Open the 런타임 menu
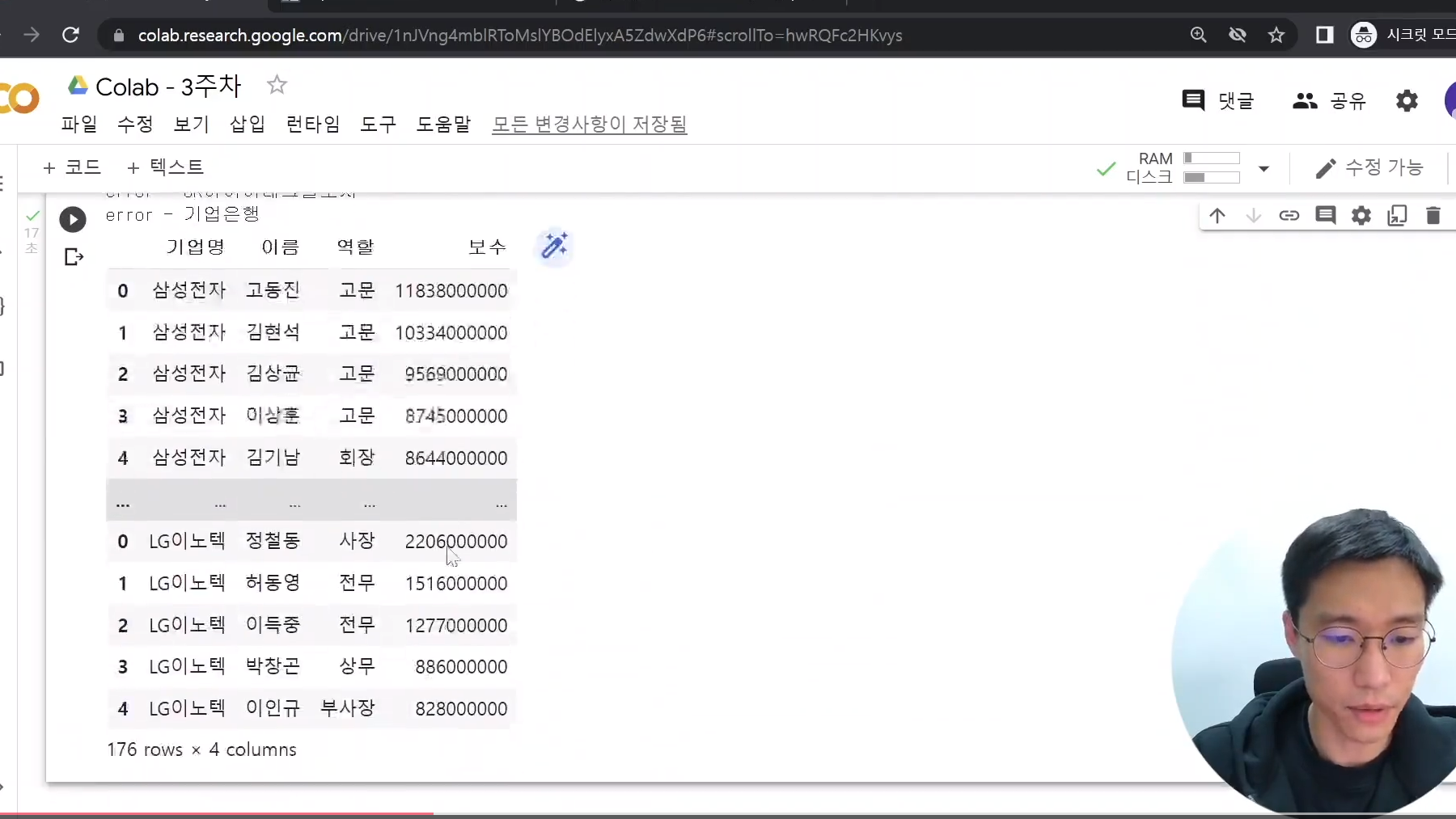Screen dimensions: 1456x819 (313, 124)
